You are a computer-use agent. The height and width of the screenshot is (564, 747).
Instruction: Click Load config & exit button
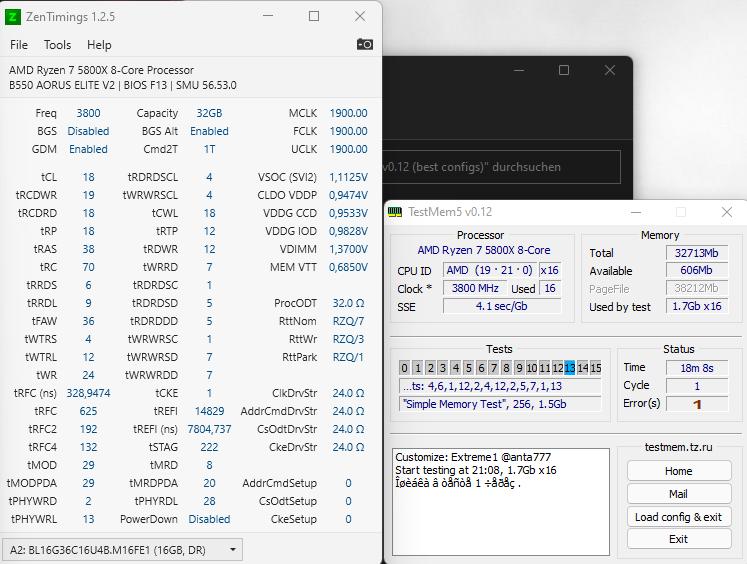[x=679, y=517]
